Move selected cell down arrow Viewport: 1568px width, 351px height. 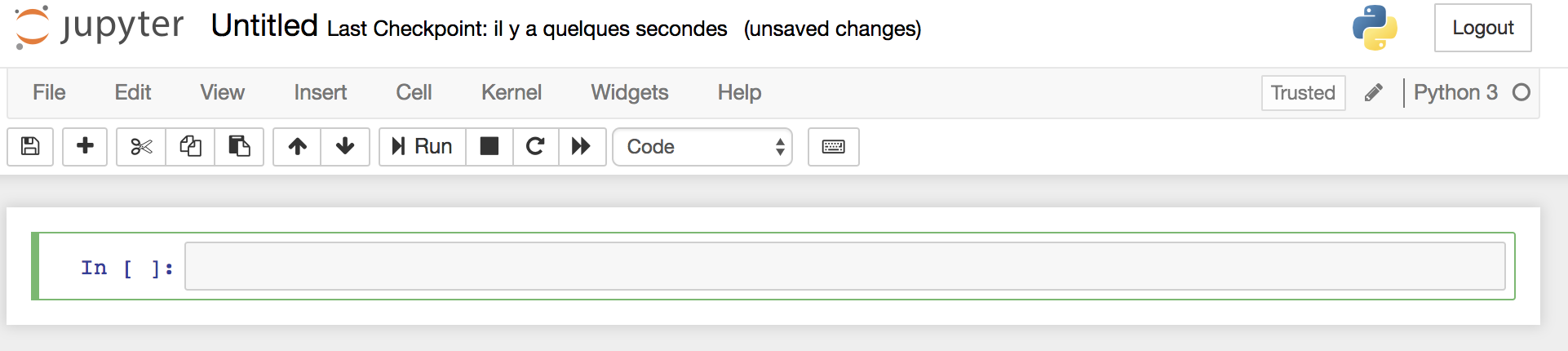click(x=345, y=147)
